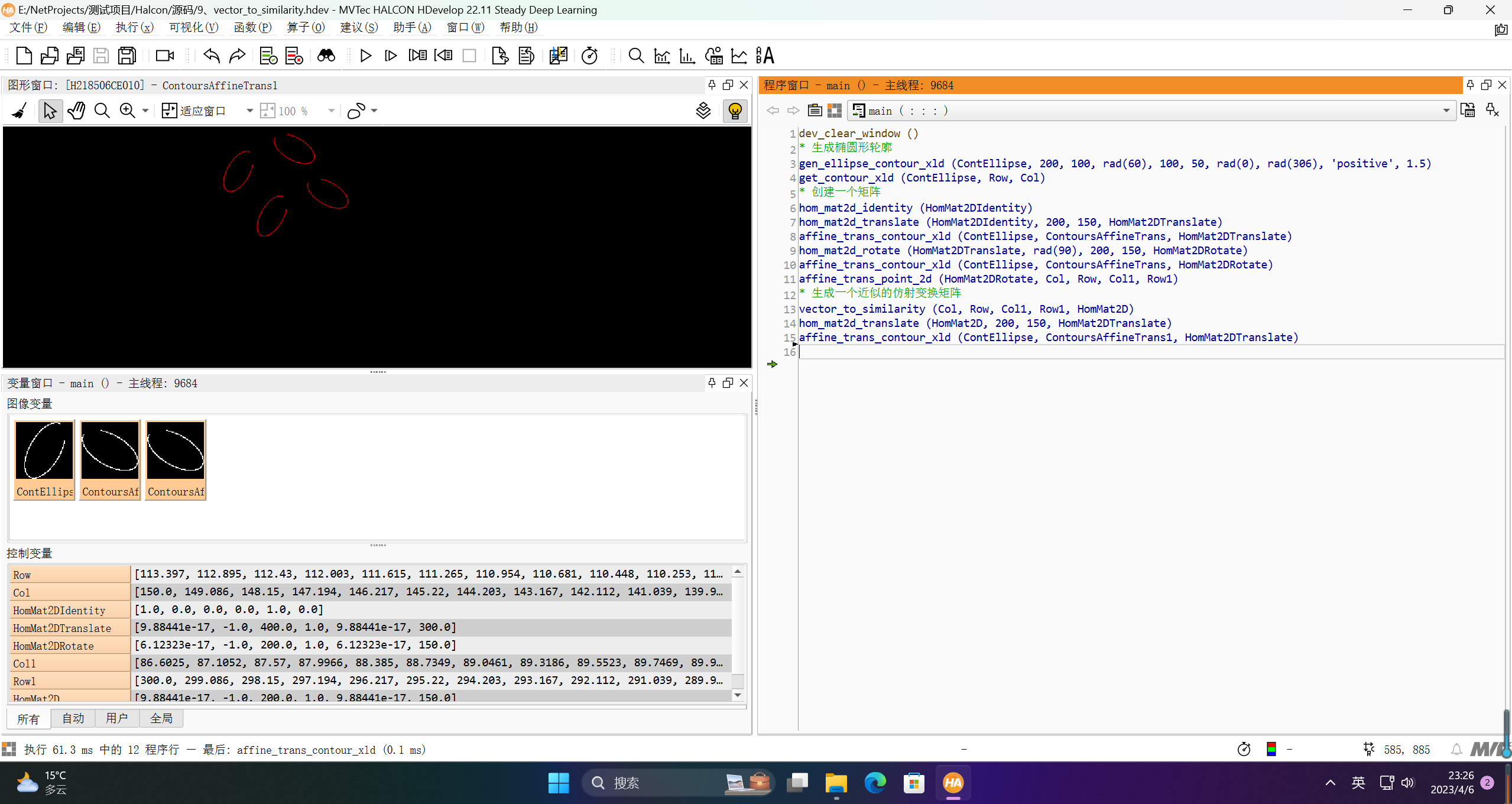Click the RGB color indicator in status bar
The height and width of the screenshot is (804, 1512).
coord(1271,750)
